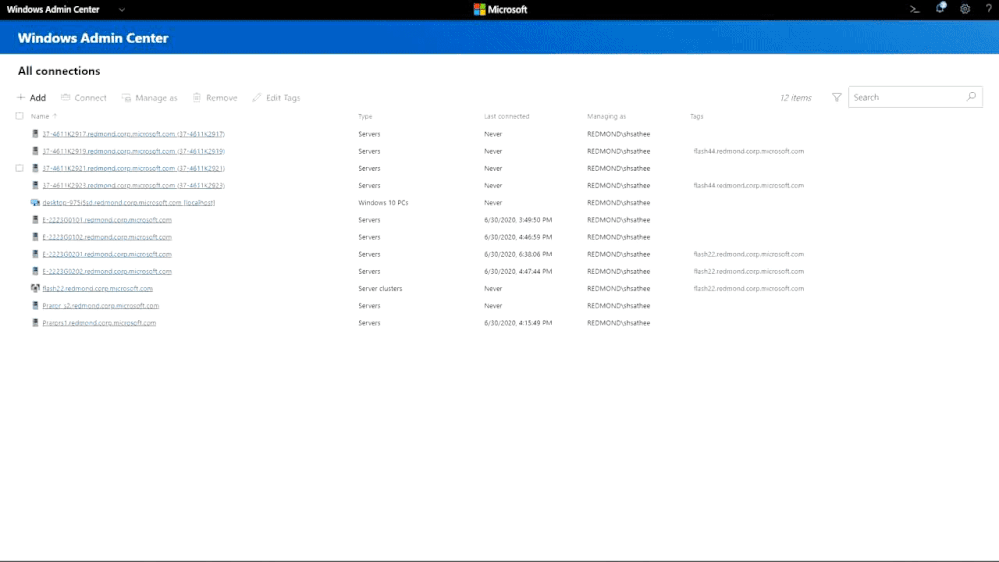This screenshot has width=999, height=562.
Task: Click flash22 tag on E-2223G0201 row
Action: [x=749, y=254]
